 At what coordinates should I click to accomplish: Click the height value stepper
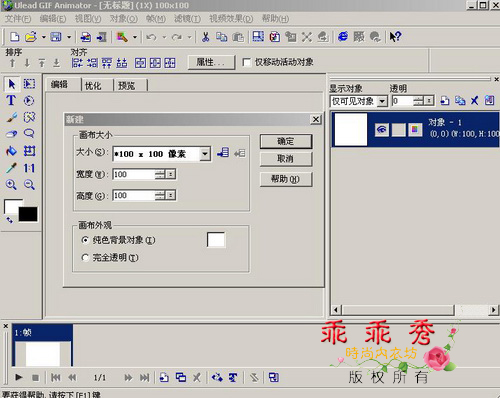click(160, 195)
